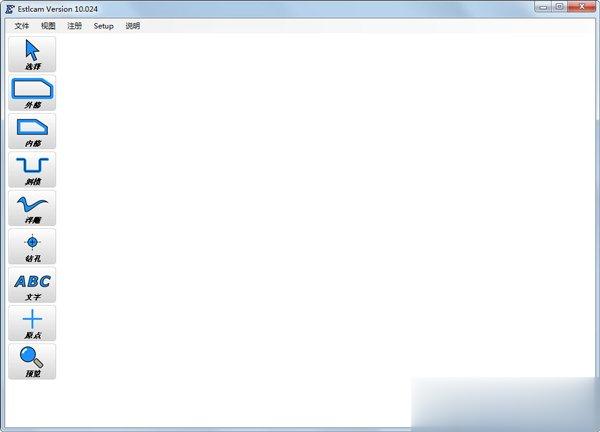This screenshot has width=600, height=432.
Task: Open the 文件 (File) menu
Action: click(x=21, y=26)
